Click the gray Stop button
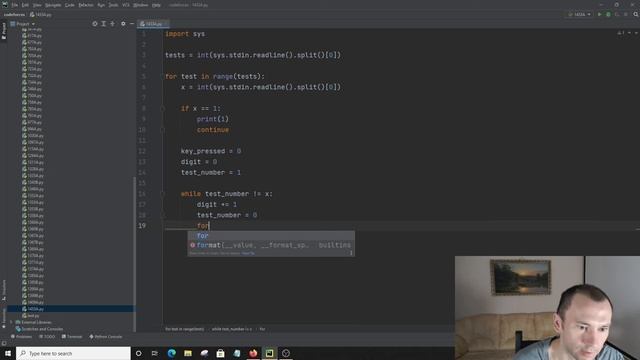 pyautogui.click(x=626, y=15)
